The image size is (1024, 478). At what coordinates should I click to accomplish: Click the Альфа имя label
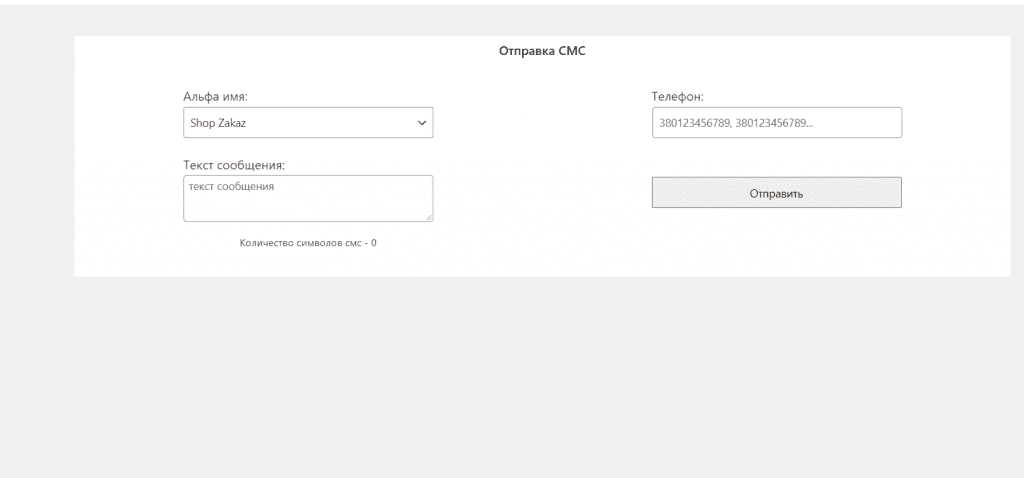point(216,97)
